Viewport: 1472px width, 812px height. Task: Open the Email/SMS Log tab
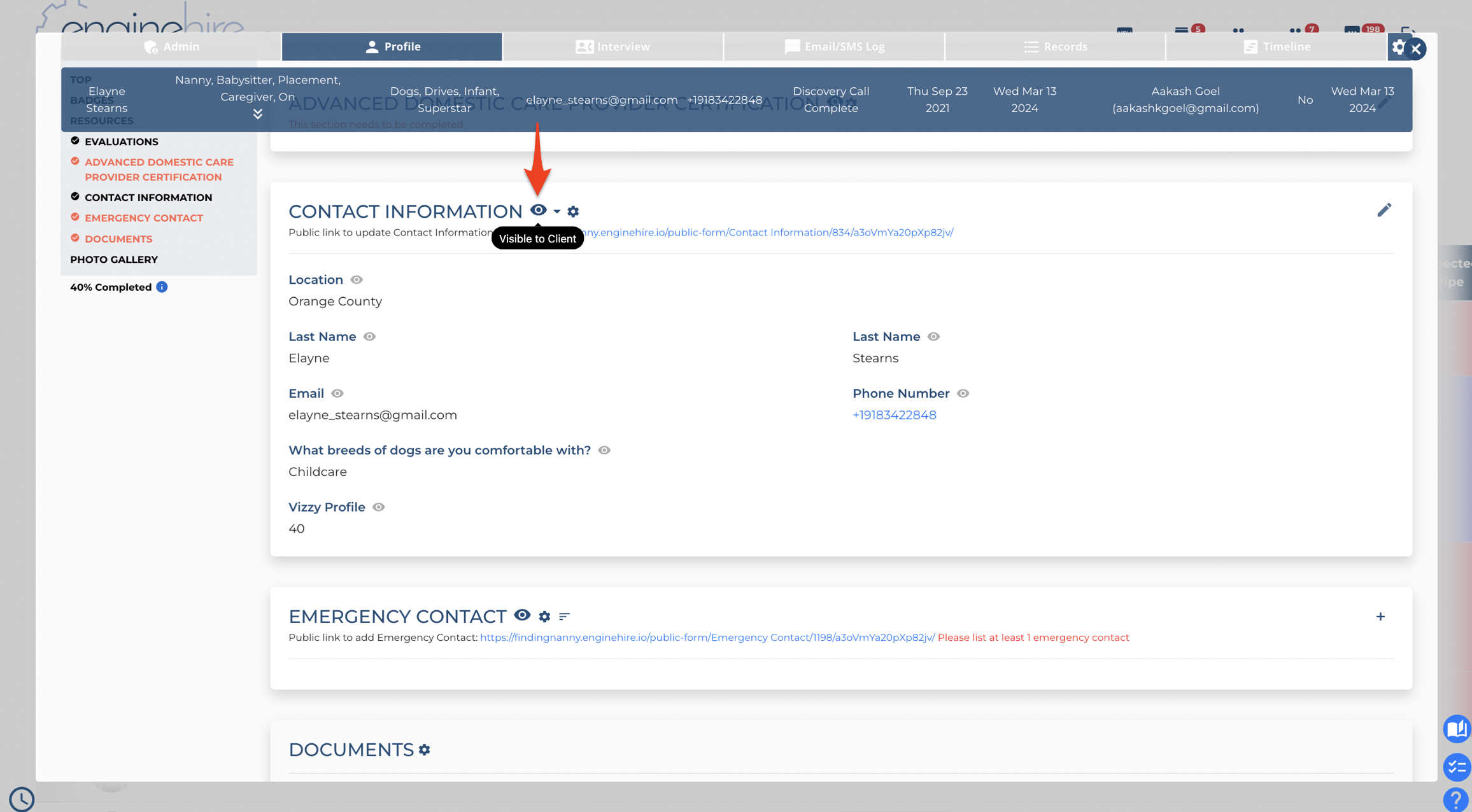[x=834, y=46]
